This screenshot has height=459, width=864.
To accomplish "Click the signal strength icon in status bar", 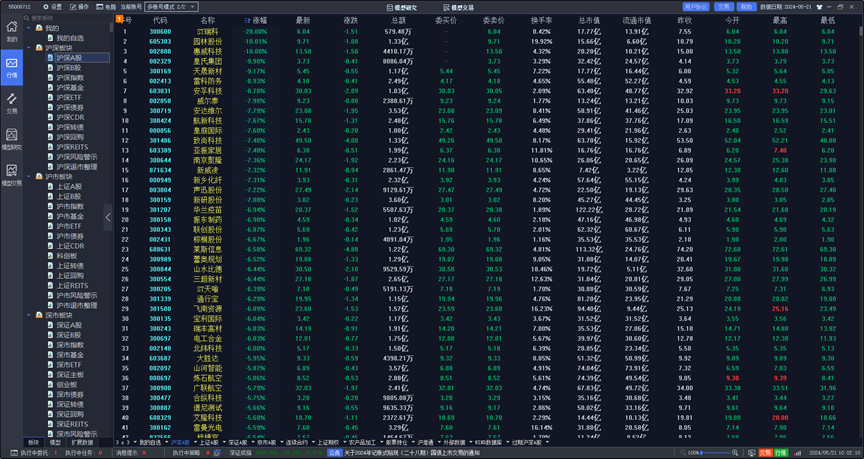I will tap(798, 453).
